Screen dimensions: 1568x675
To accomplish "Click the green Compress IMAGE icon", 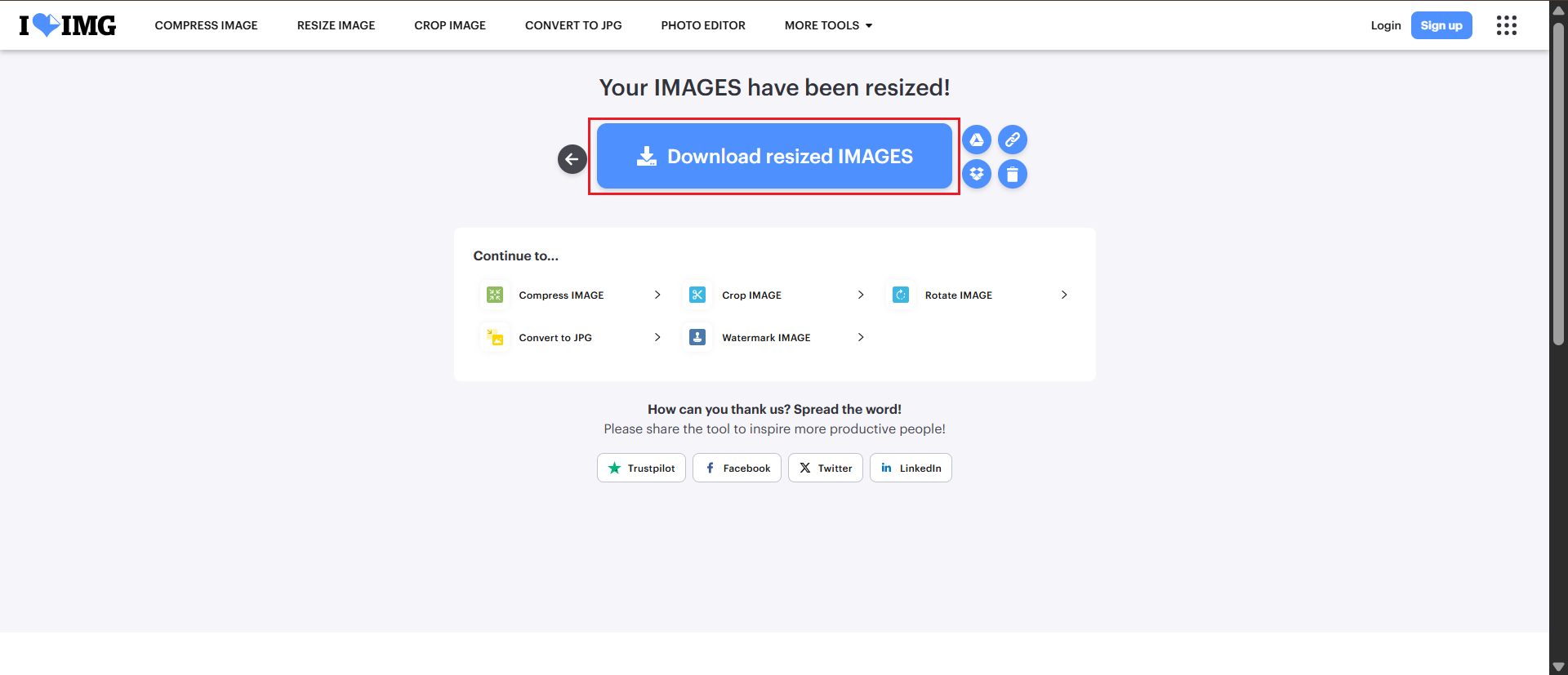I will 495,295.
